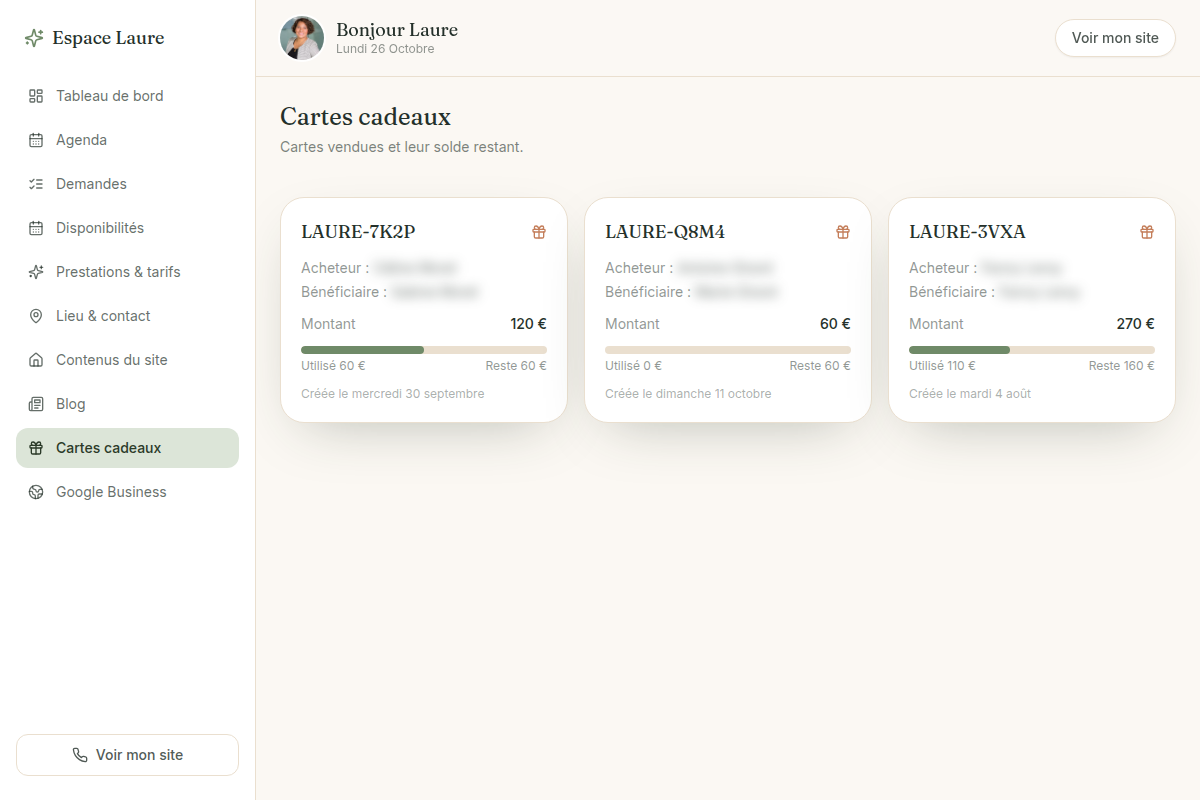Image resolution: width=1200 pixels, height=800 pixels.
Task: Click the Espace Laure title
Action: (x=108, y=38)
